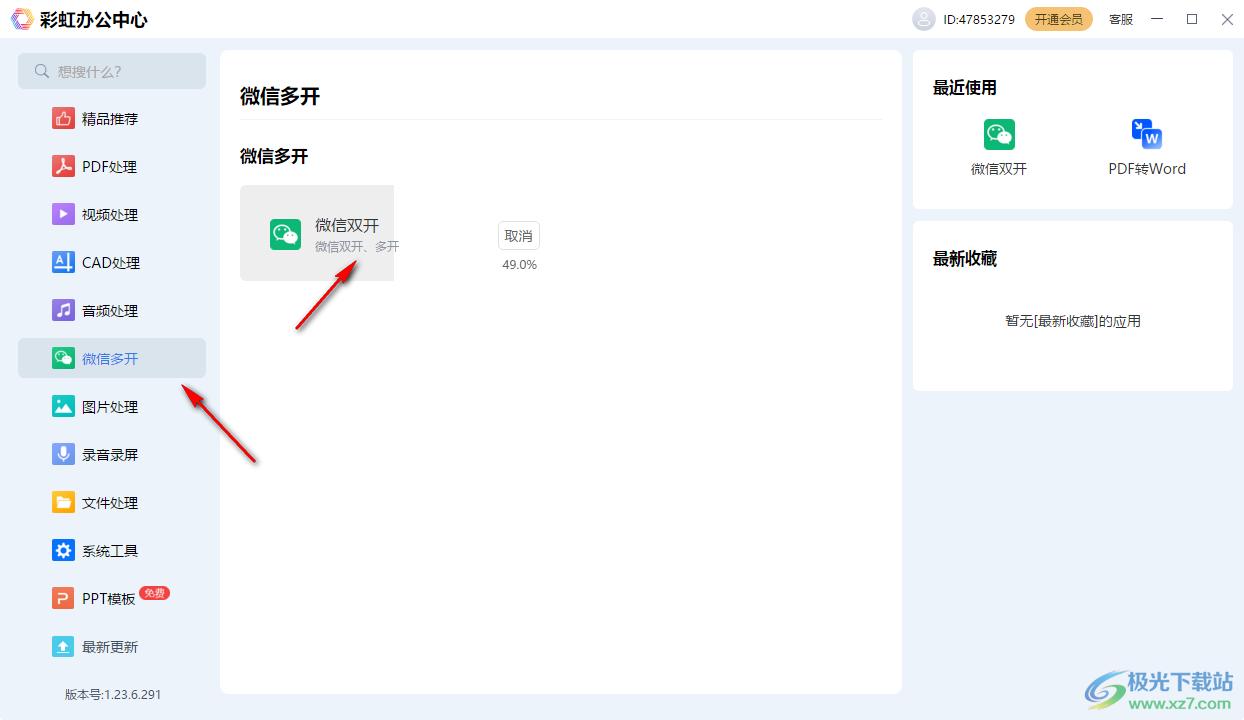Click the 开通会员 membership button
The image size is (1244, 720).
(x=1058, y=19)
